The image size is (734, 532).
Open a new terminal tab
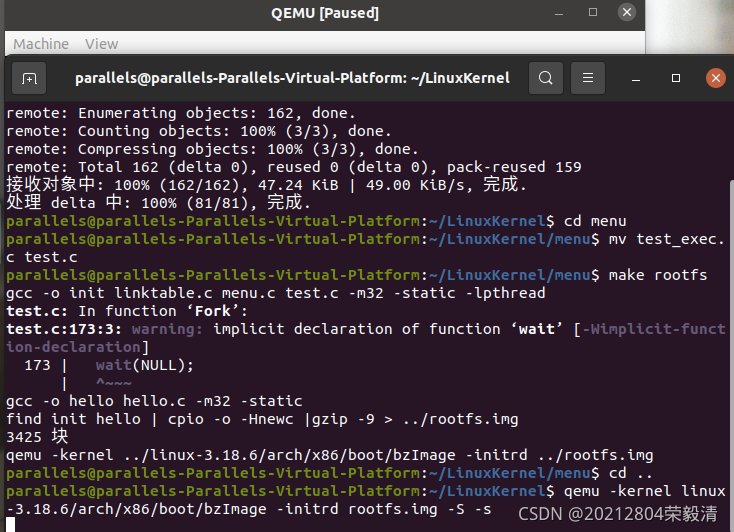pos(29,78)
